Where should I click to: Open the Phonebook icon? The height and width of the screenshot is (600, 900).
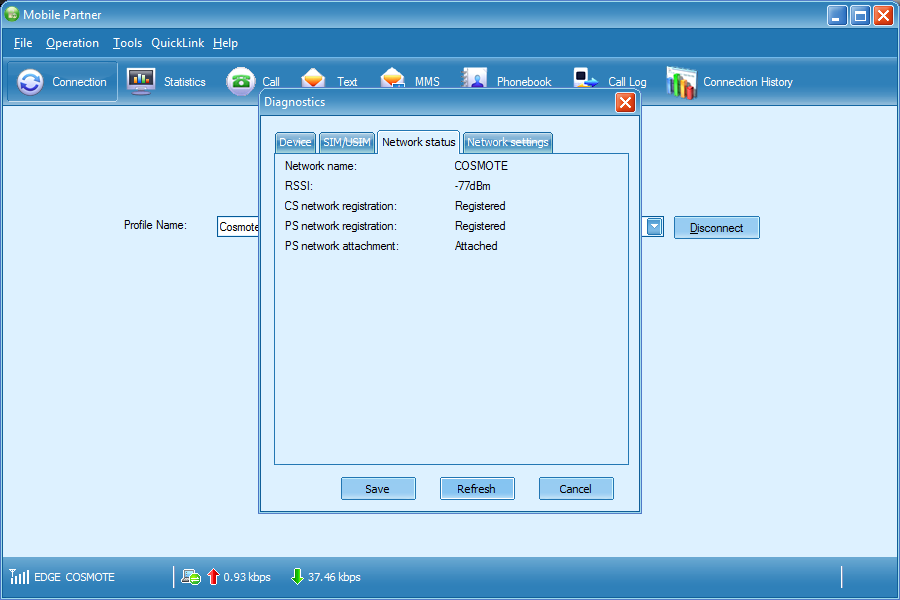(x=475, y=79)
